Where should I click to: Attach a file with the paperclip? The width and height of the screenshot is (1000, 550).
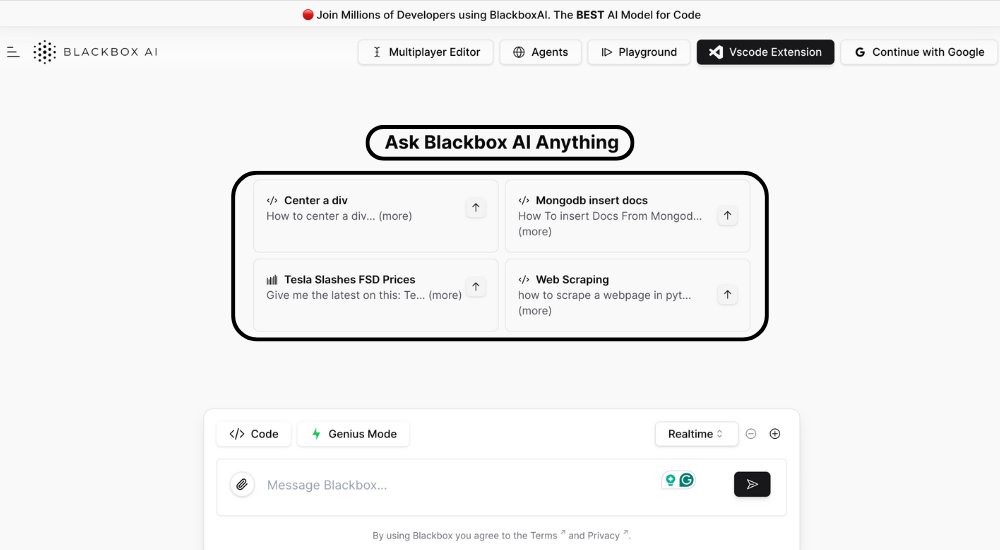coord(242,485)
